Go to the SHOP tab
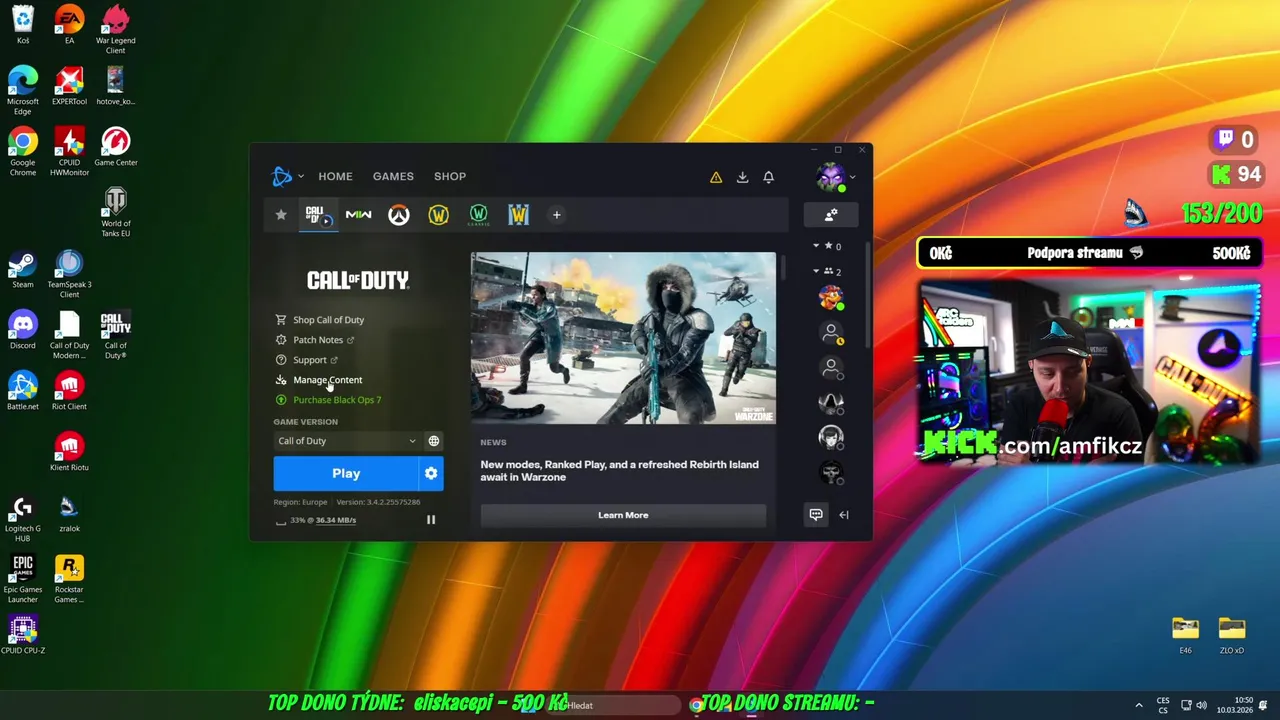 click(x=450, y=177)
